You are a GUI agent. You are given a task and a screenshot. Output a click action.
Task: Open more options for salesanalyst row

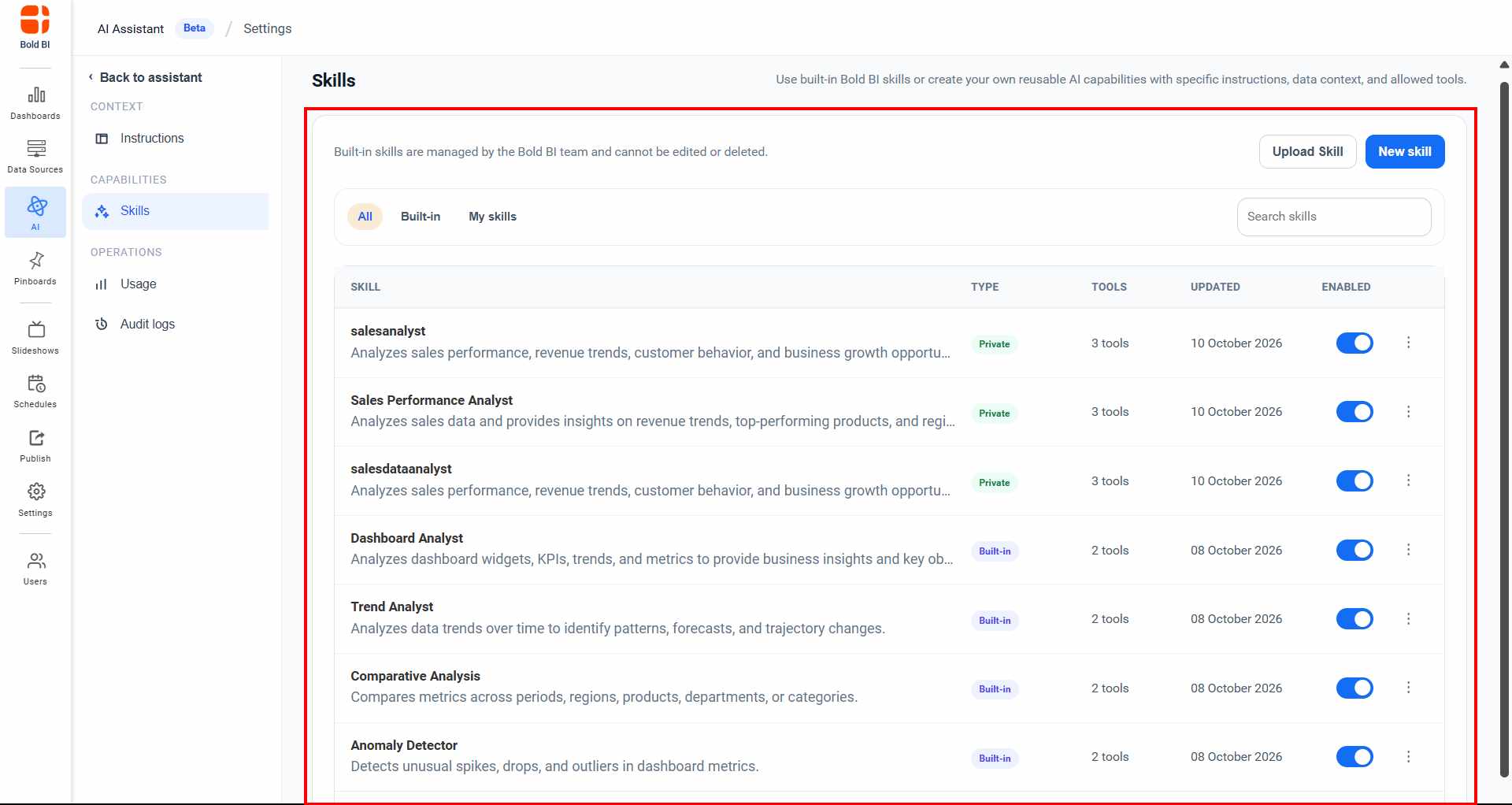[1409, 343]
